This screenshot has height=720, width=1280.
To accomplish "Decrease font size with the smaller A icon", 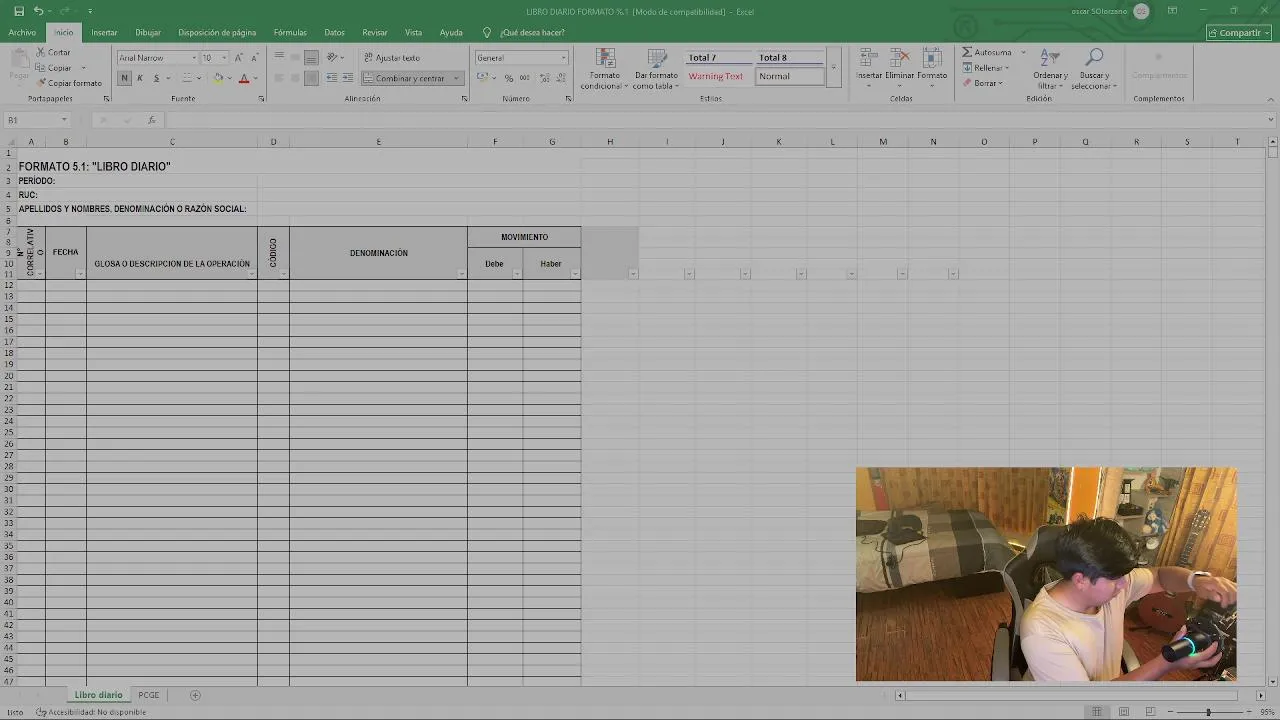I will (x=253, y=58).
